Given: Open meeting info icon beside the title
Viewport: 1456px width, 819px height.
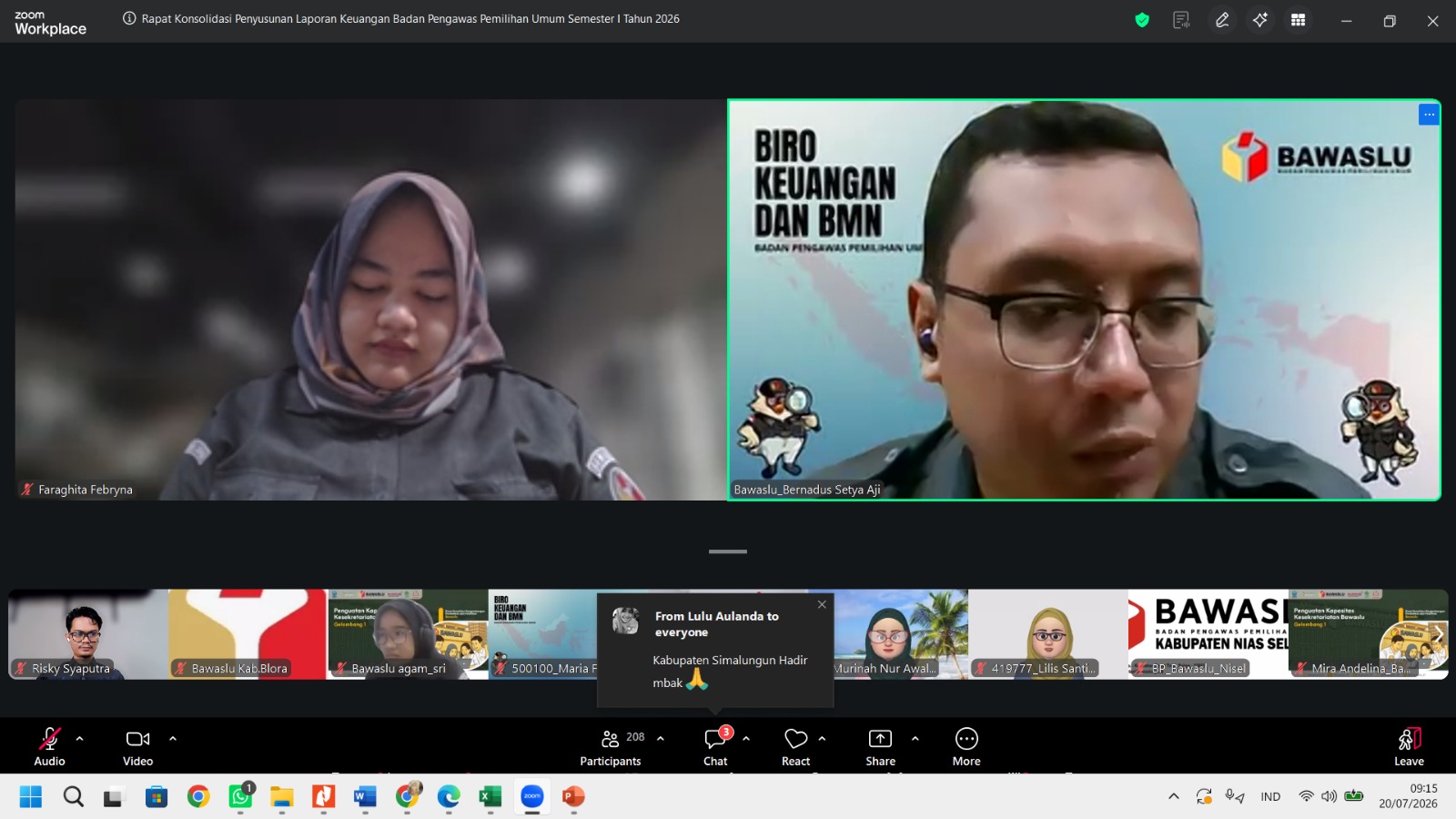Looking at the screenshot, I should click(x=129, y=18).
